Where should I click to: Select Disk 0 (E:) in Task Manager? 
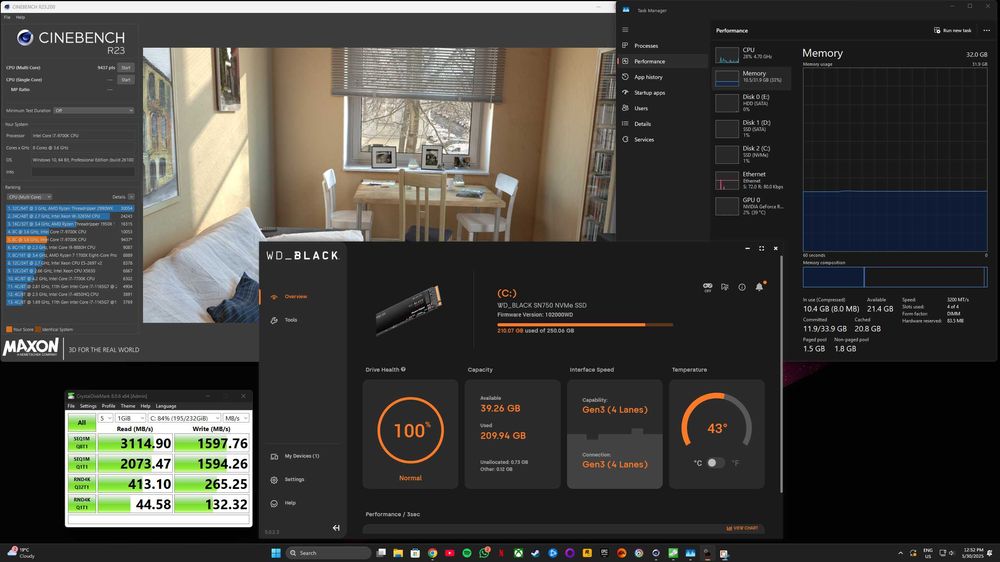[751, 103]
